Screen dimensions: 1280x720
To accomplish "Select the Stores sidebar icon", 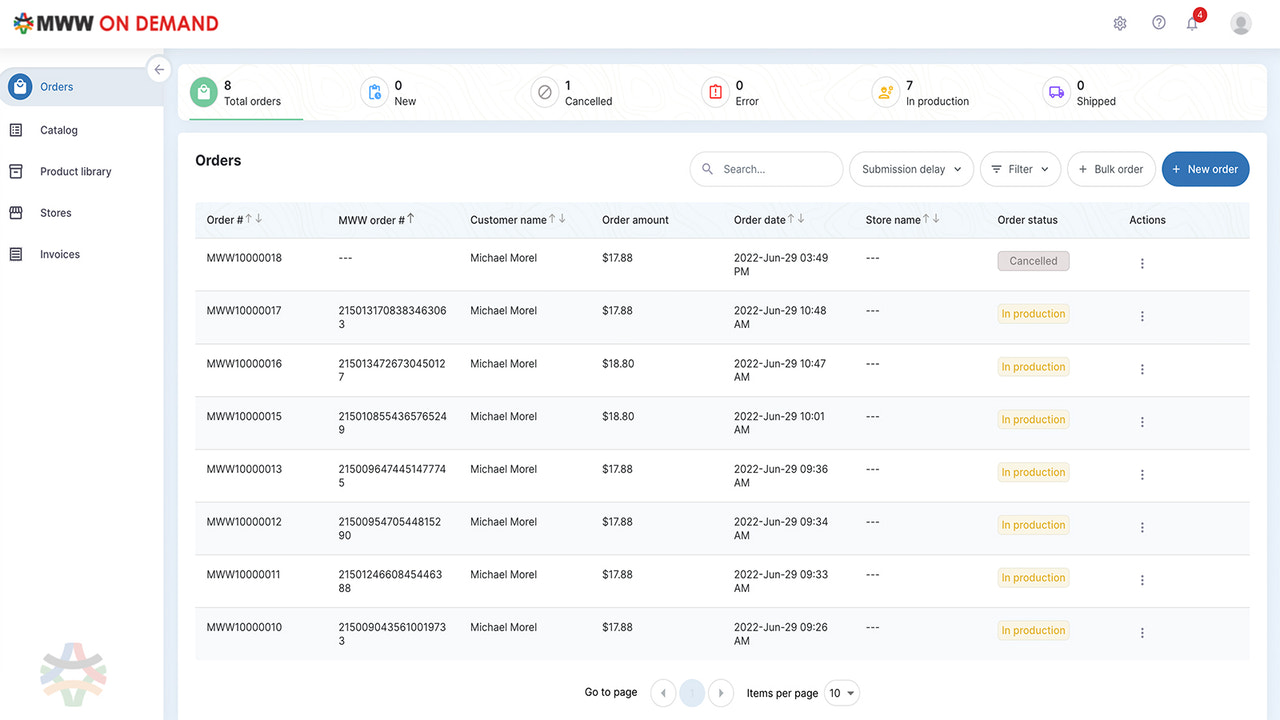I will [15, 212].
